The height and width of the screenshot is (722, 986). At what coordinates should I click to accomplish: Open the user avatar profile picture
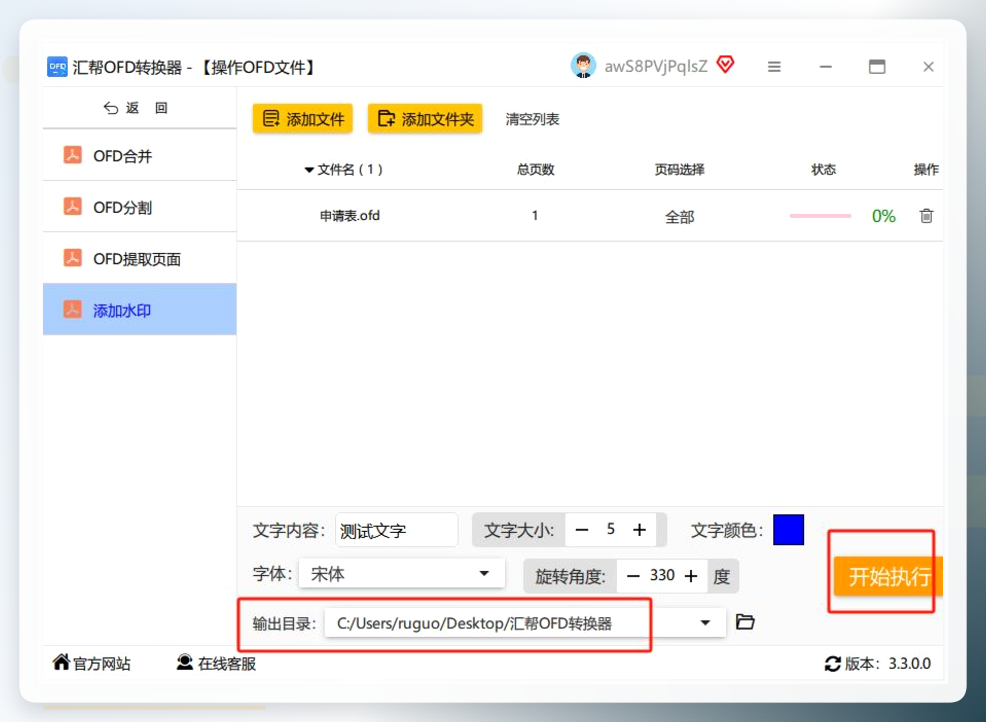584,65
